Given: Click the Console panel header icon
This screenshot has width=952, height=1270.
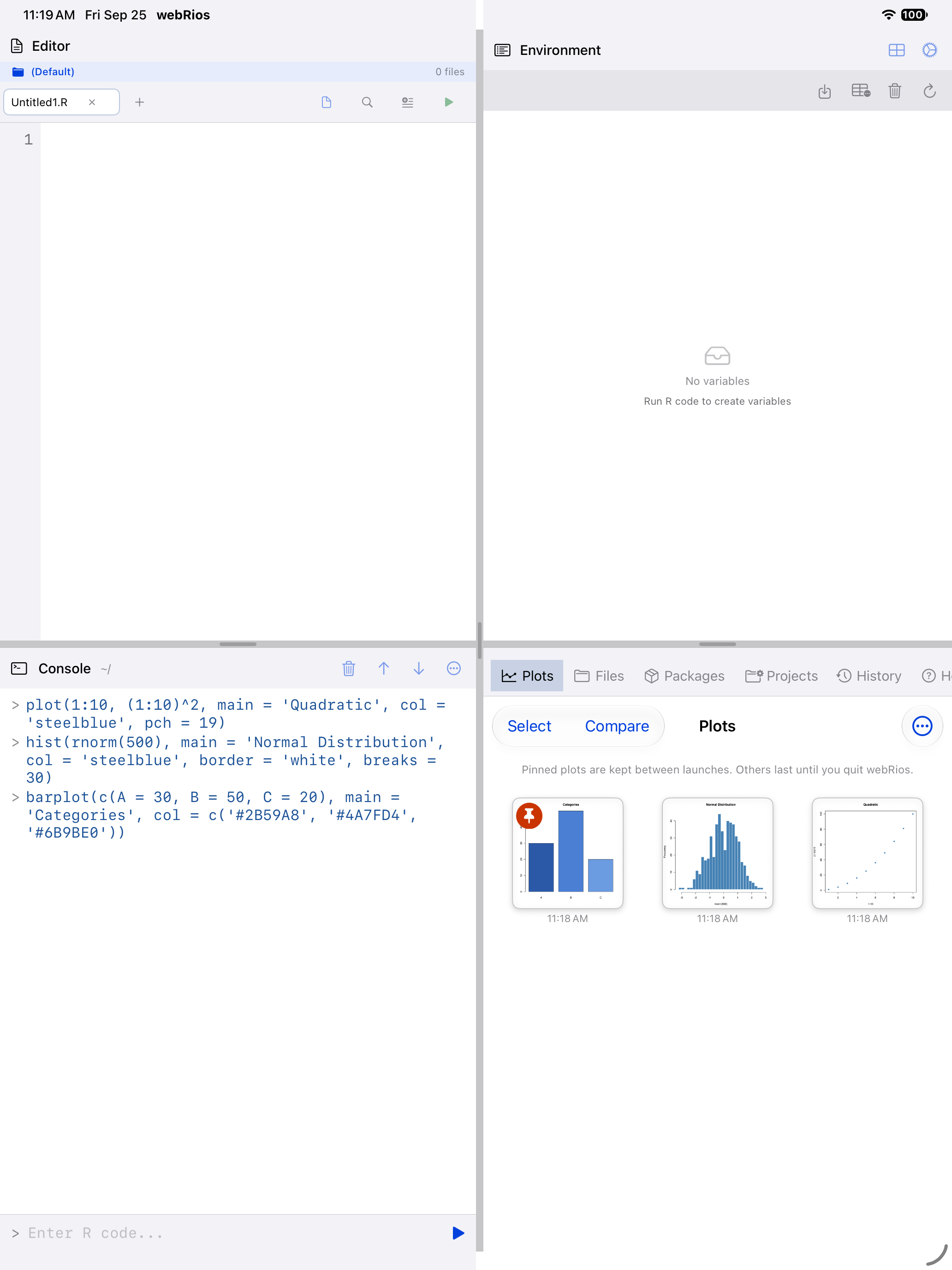Looking at the screenshot, I should pyautogui.click(x=19, y=668).
